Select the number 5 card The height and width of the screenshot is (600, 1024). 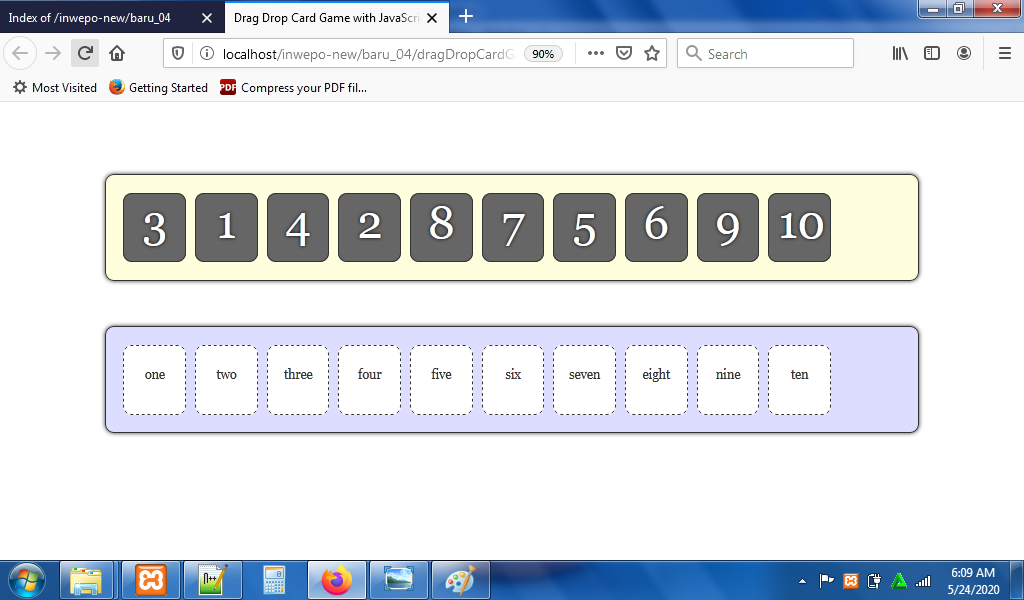584,227
